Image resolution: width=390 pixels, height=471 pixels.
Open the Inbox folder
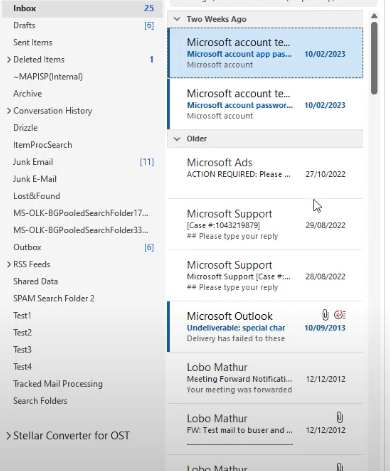(82, 8)
